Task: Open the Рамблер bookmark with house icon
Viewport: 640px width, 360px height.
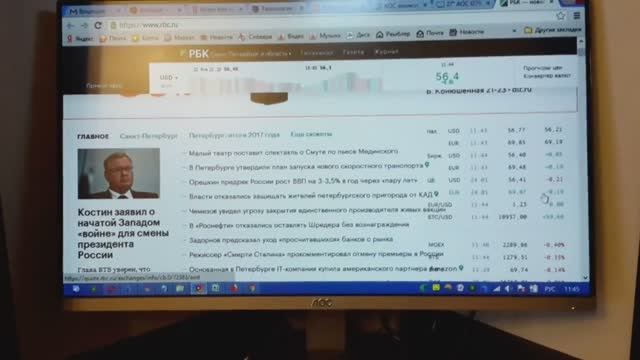Action: tap(393, 34)
